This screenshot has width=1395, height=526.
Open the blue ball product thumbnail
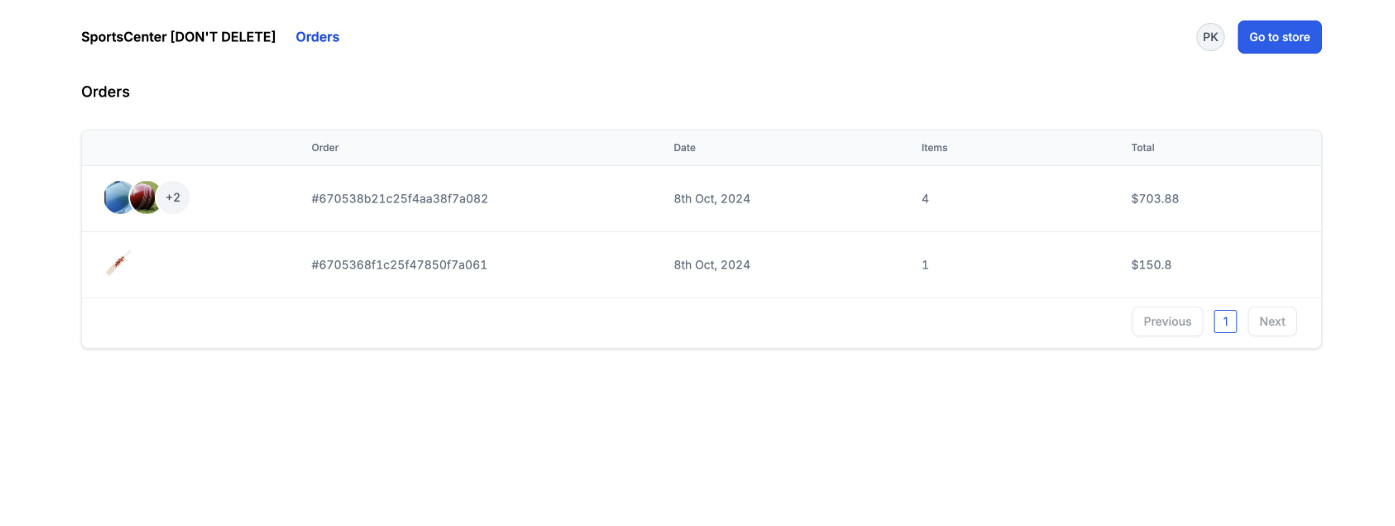[x=119, y=198]
